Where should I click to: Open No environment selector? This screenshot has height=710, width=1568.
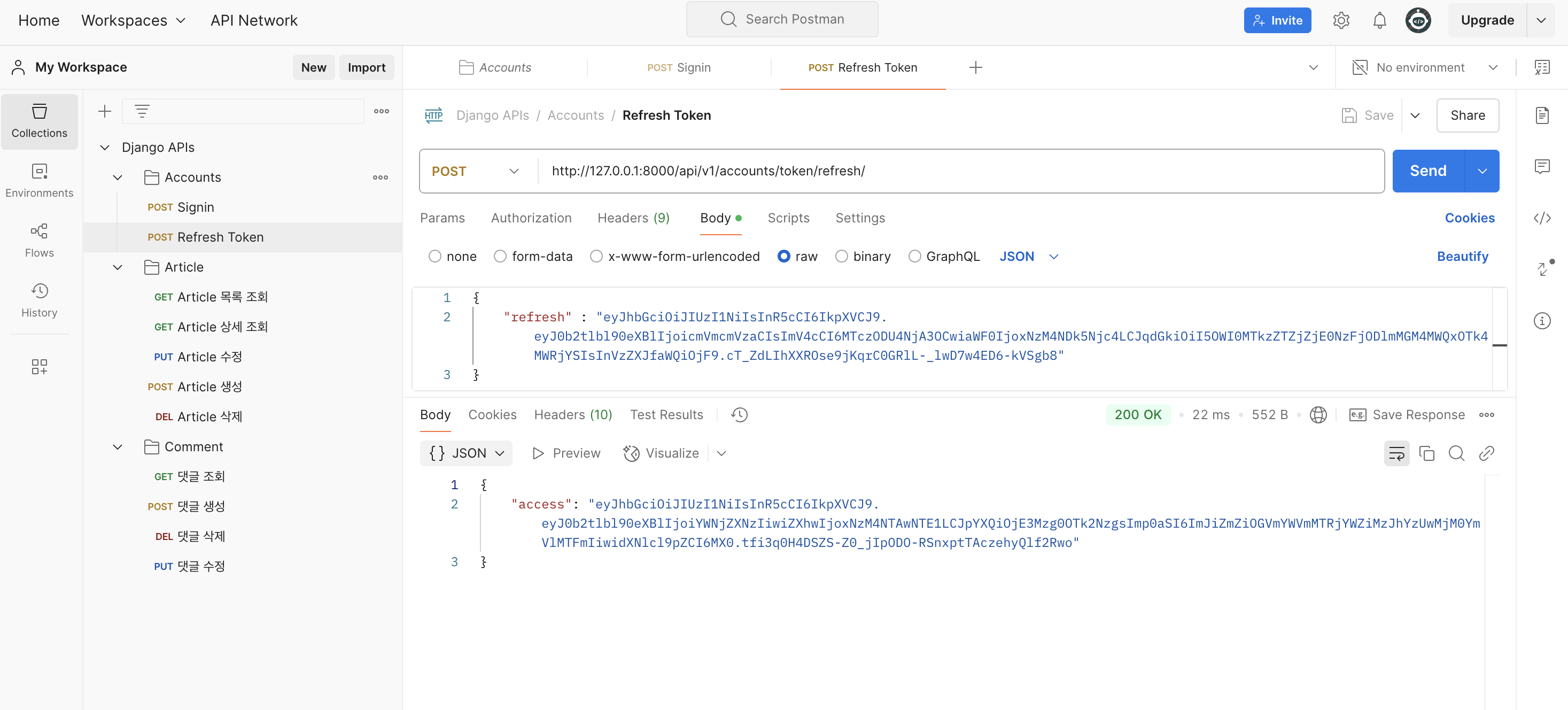[1425, 67]
